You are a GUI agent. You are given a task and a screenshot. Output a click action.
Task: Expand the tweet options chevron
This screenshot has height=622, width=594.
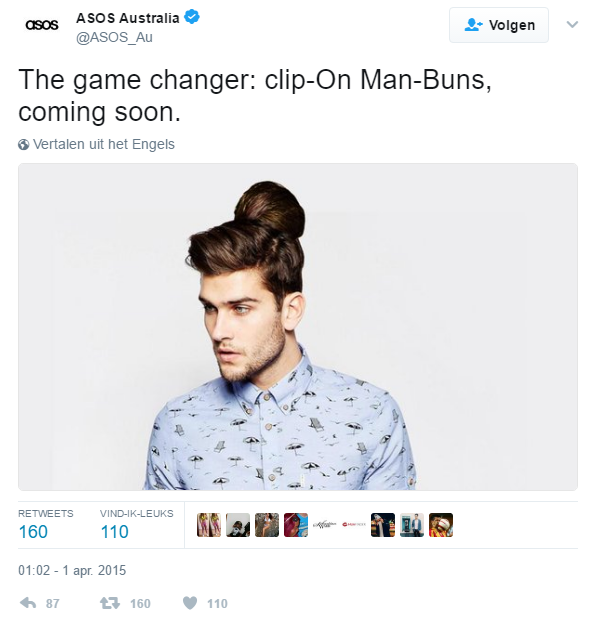tap(572, 25)
